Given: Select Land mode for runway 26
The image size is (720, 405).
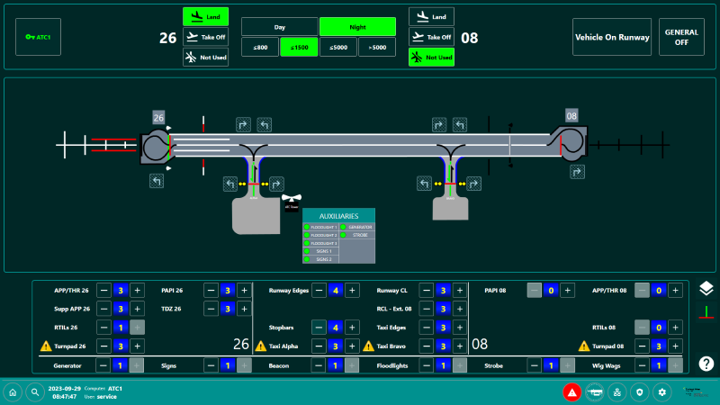Looking at the screenshot, I should [x=205, y=16].
